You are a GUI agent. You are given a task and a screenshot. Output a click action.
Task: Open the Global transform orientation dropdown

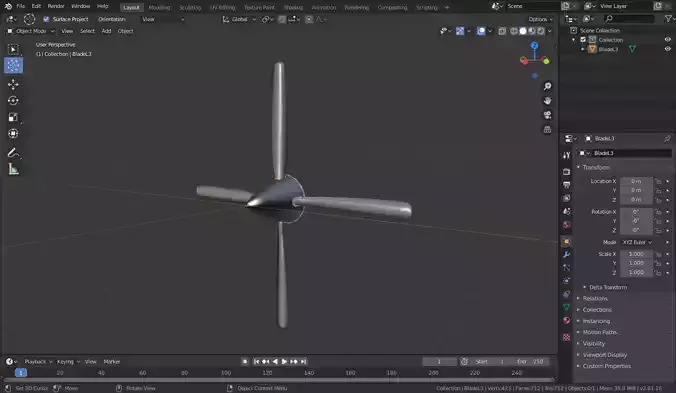[239, 19]
